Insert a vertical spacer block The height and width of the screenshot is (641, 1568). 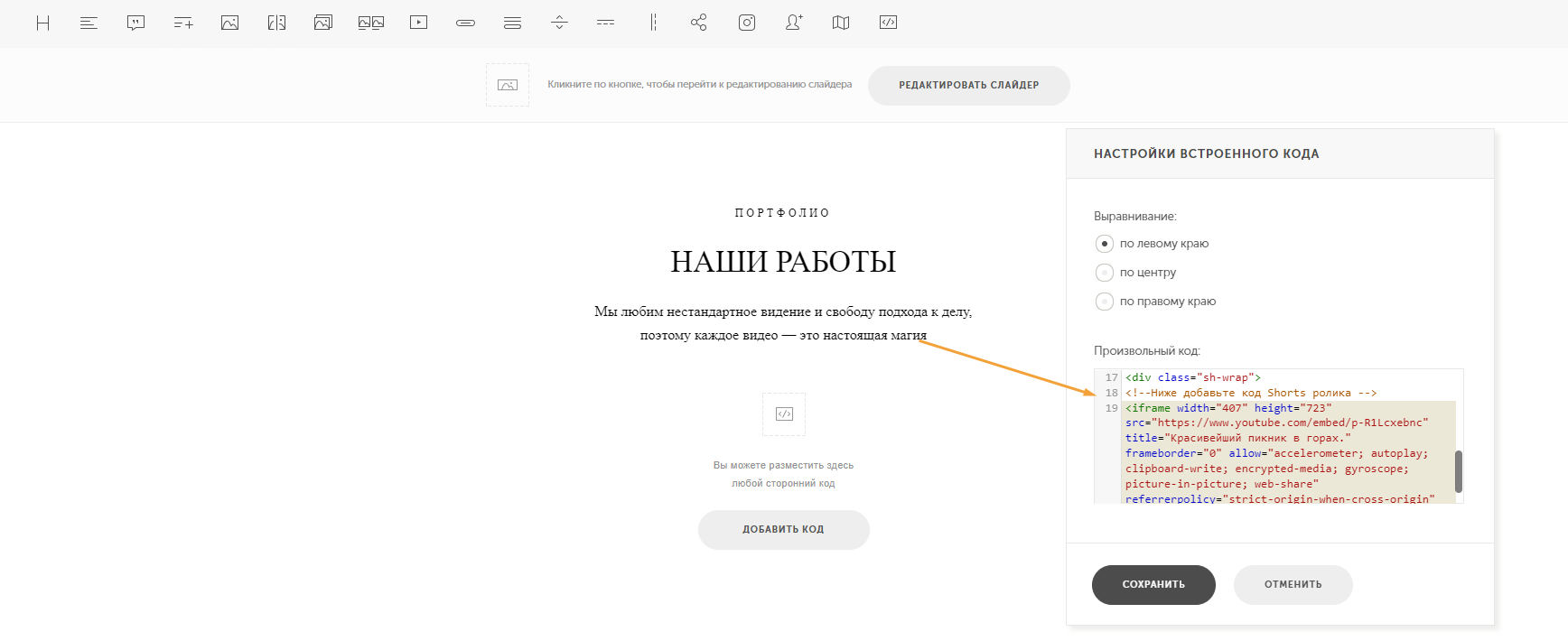coord(559,23)
